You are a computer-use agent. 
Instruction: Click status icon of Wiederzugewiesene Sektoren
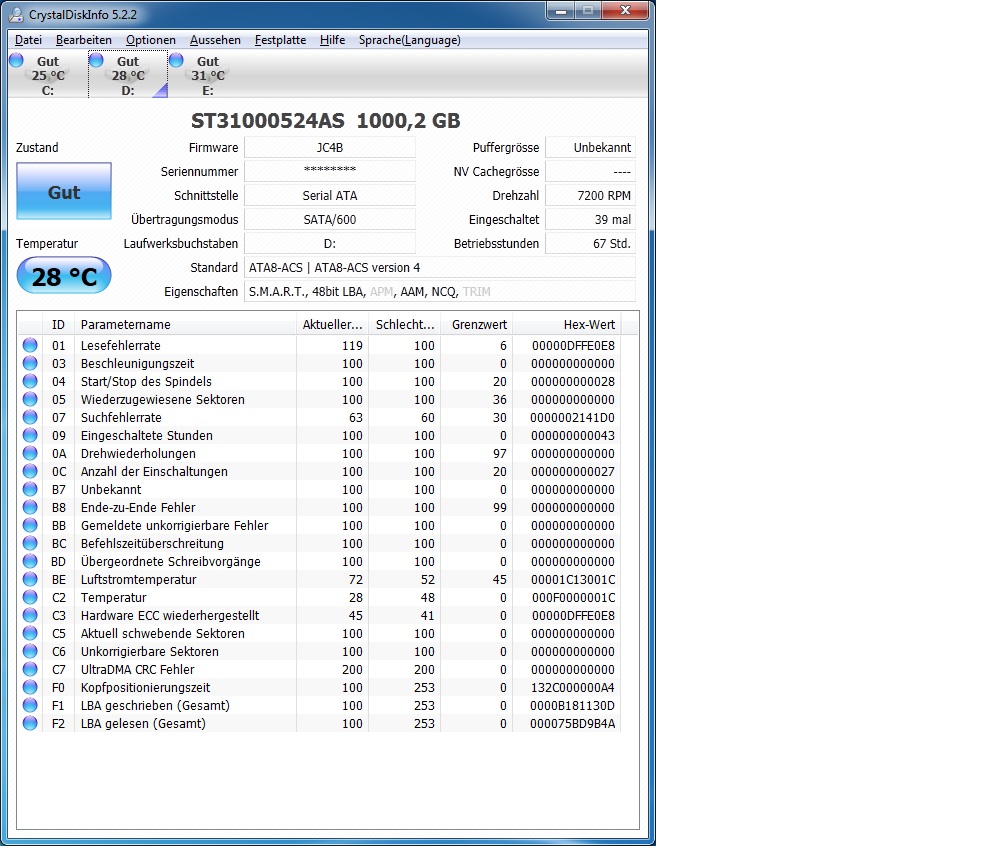pyautogui.click(x=30, y=399)
